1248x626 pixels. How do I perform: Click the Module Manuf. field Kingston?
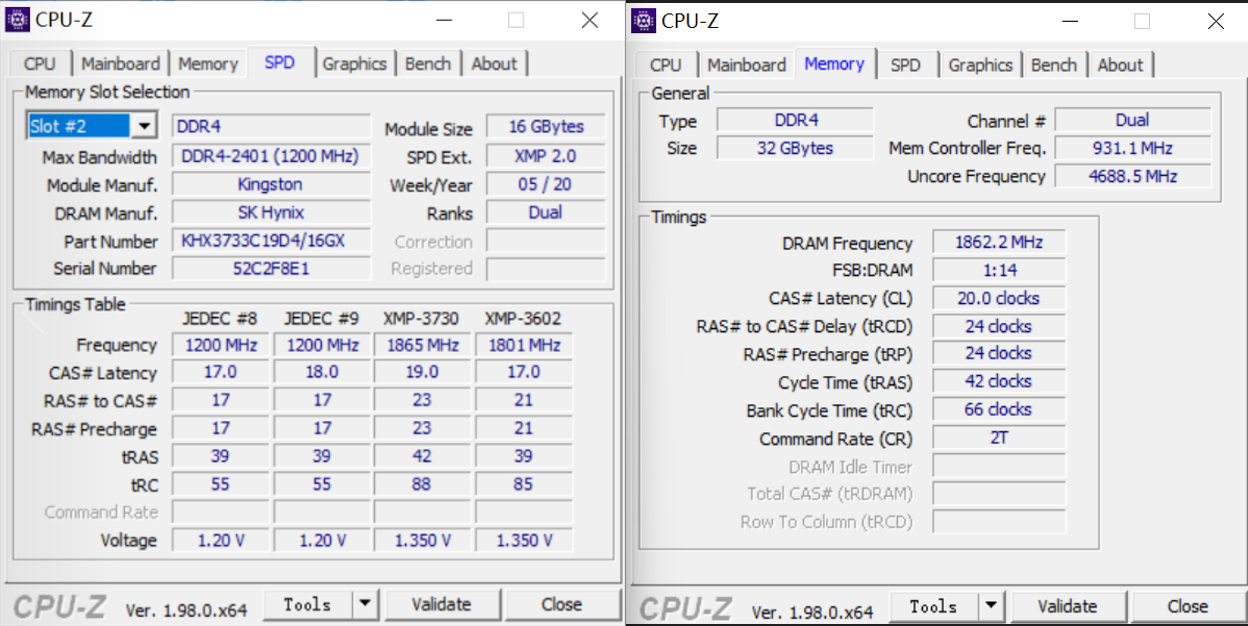point(271,184)
